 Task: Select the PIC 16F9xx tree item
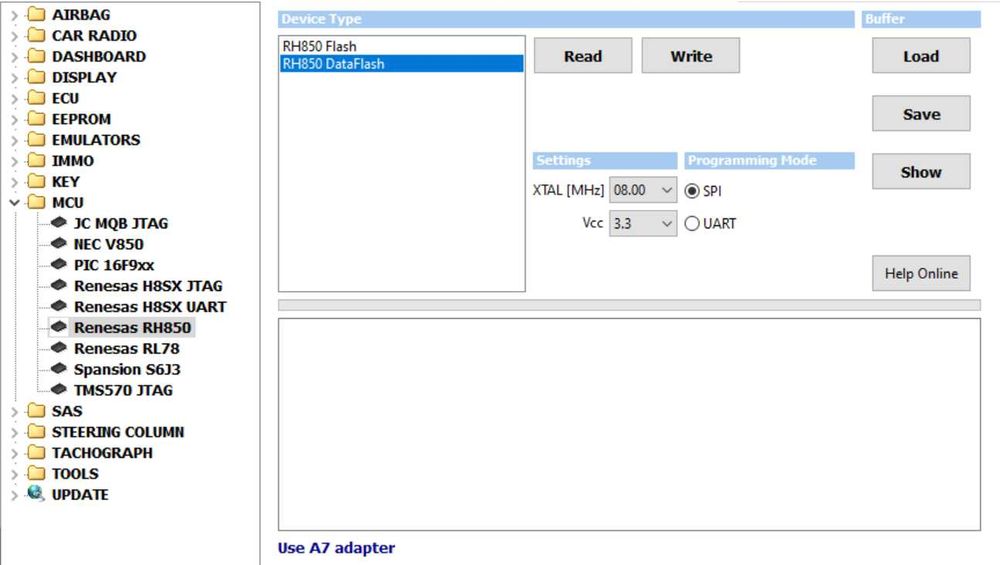pos(114,265)
